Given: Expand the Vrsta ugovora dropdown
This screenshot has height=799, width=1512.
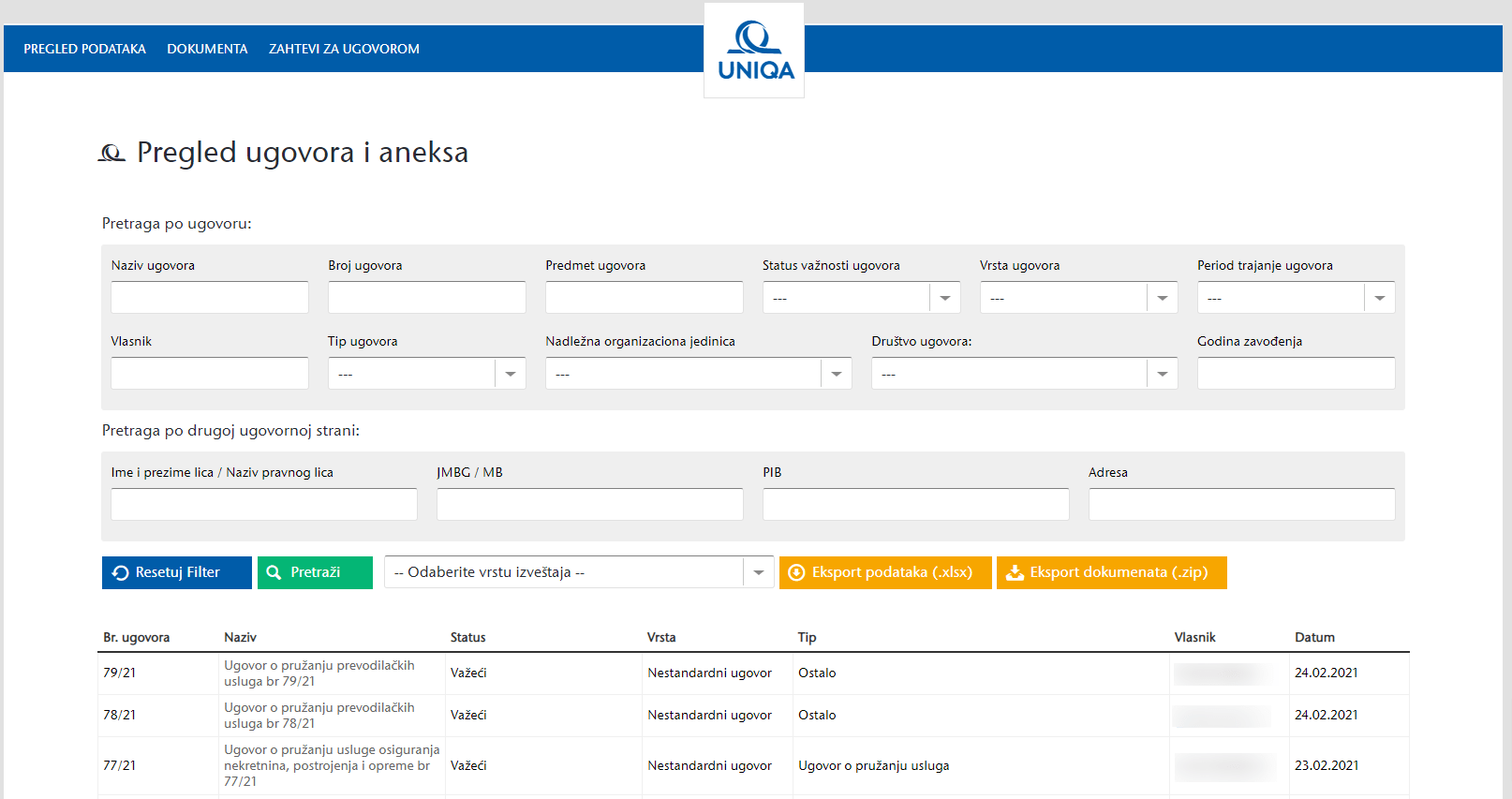Looking at the screenshot, I should [x=1162, y=298].
